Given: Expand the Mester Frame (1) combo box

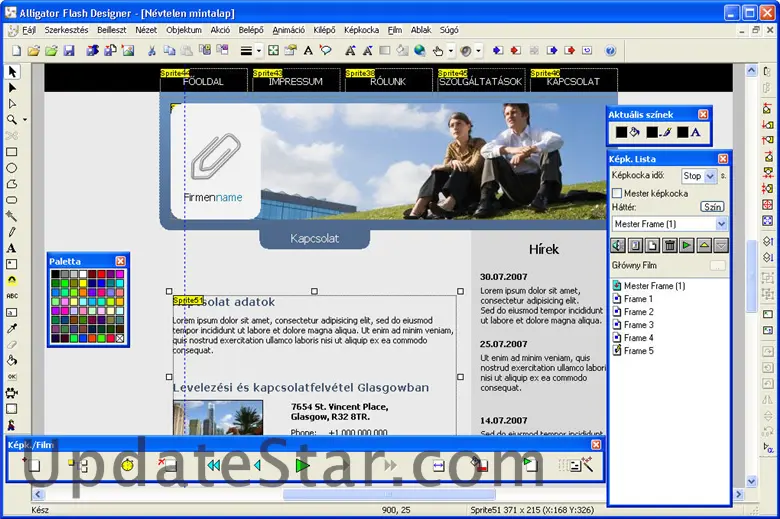Looking at the screenshot, I should [721, 224].
